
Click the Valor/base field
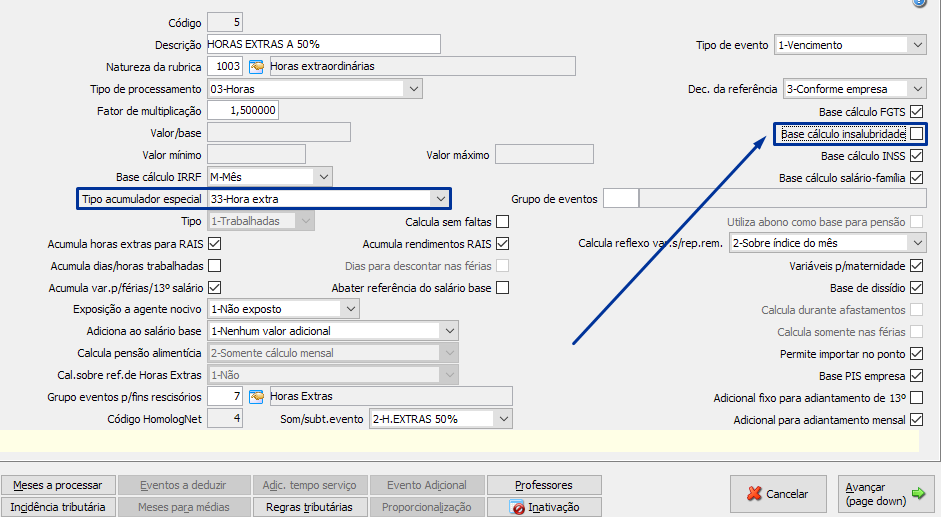pyautogui.click(x=278, y=133)
